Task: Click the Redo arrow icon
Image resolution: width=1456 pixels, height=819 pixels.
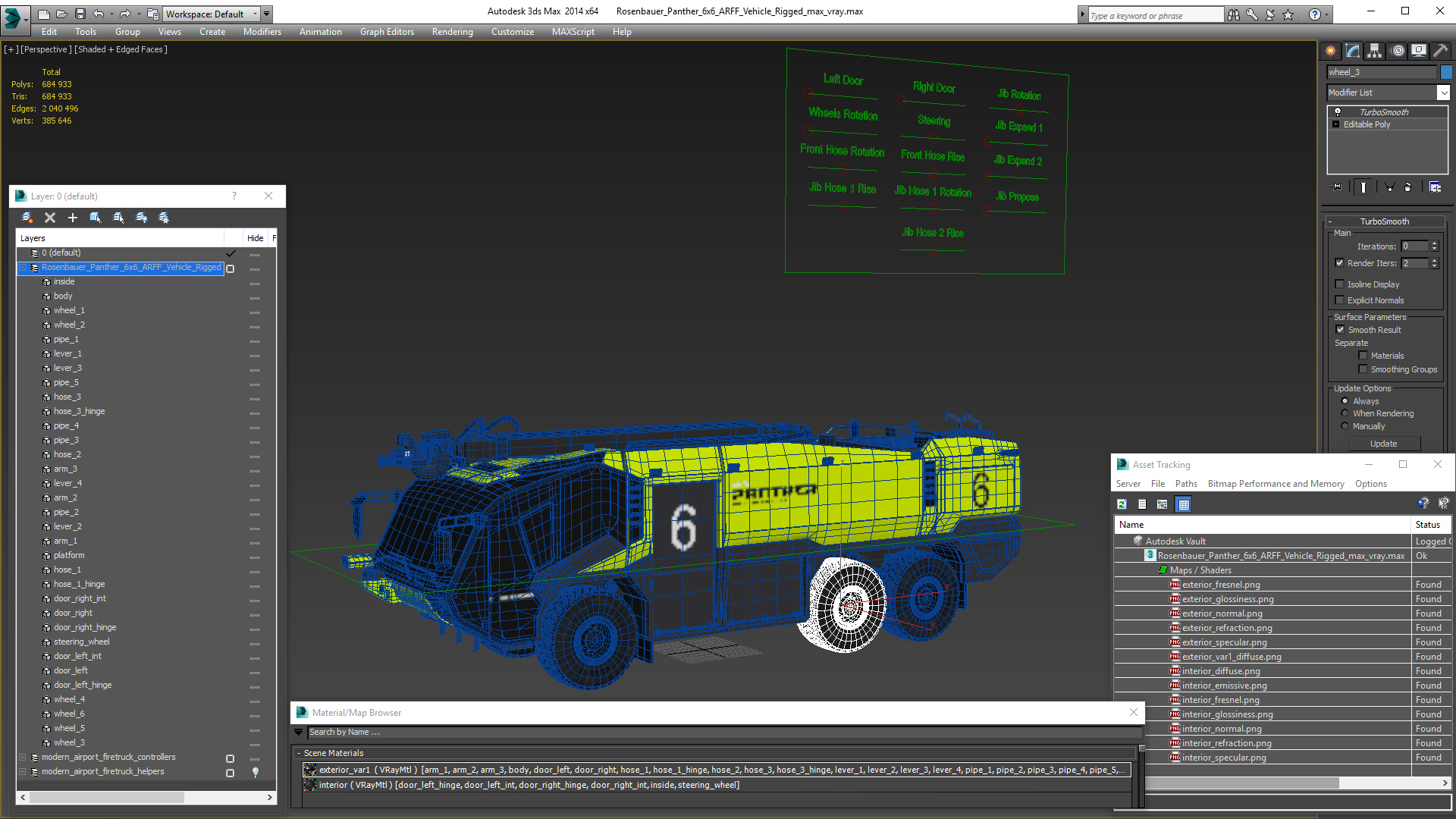Action: (x=125, y=14)
